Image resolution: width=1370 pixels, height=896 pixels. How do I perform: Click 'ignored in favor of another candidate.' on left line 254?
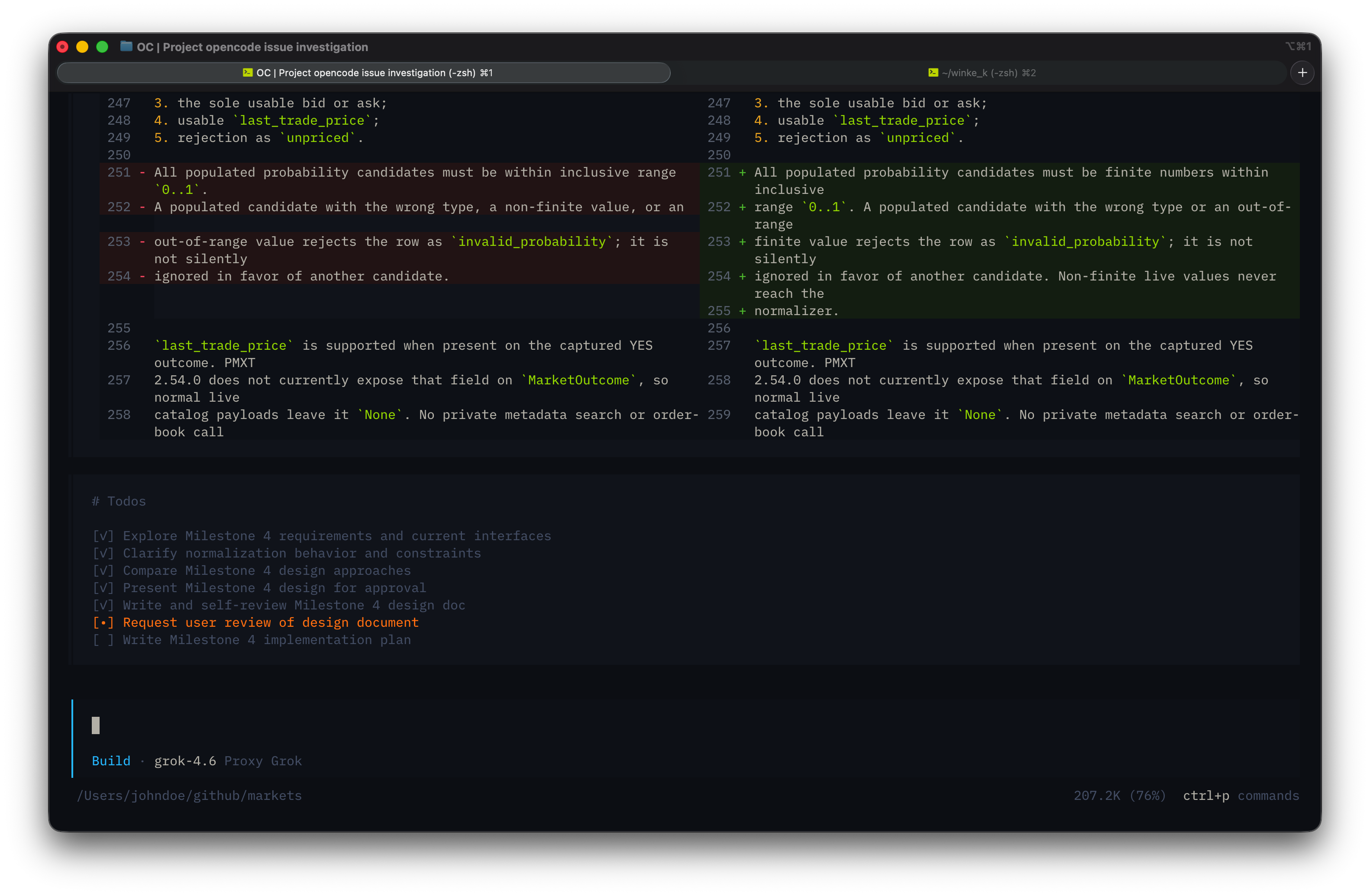tap(302, 276)
